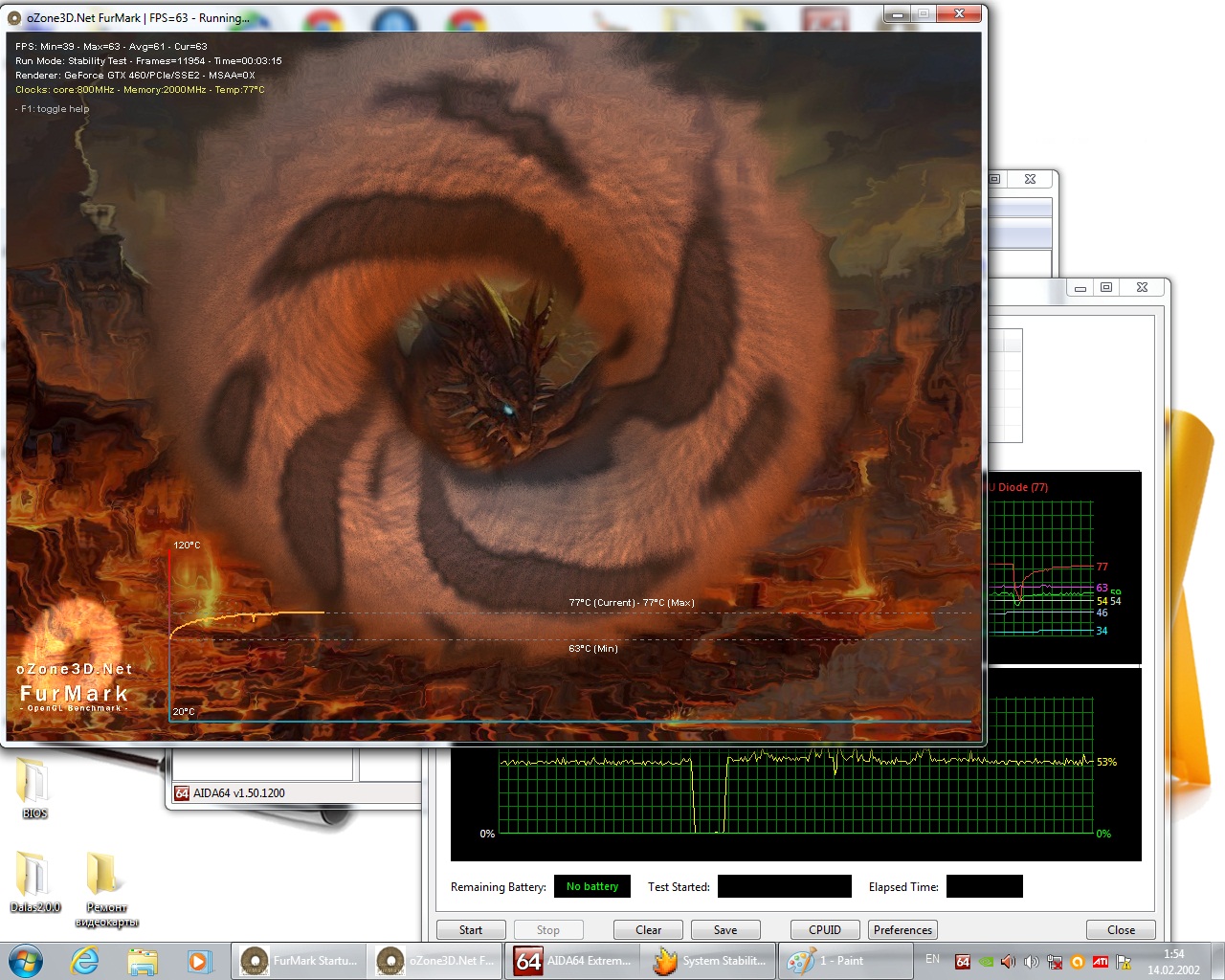Switch to the FurMark Startup taskbar item

[299, 961]
